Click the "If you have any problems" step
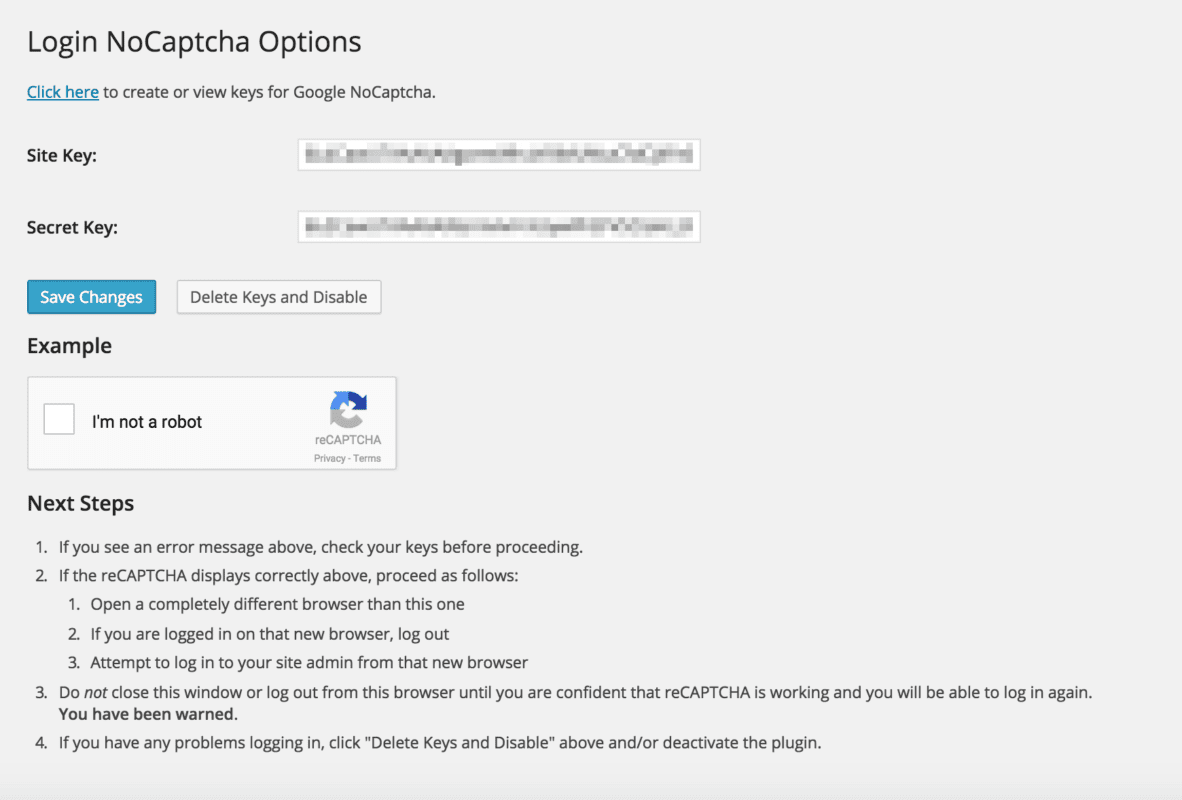The image size is (1182, 800). (x=439, y=743)
